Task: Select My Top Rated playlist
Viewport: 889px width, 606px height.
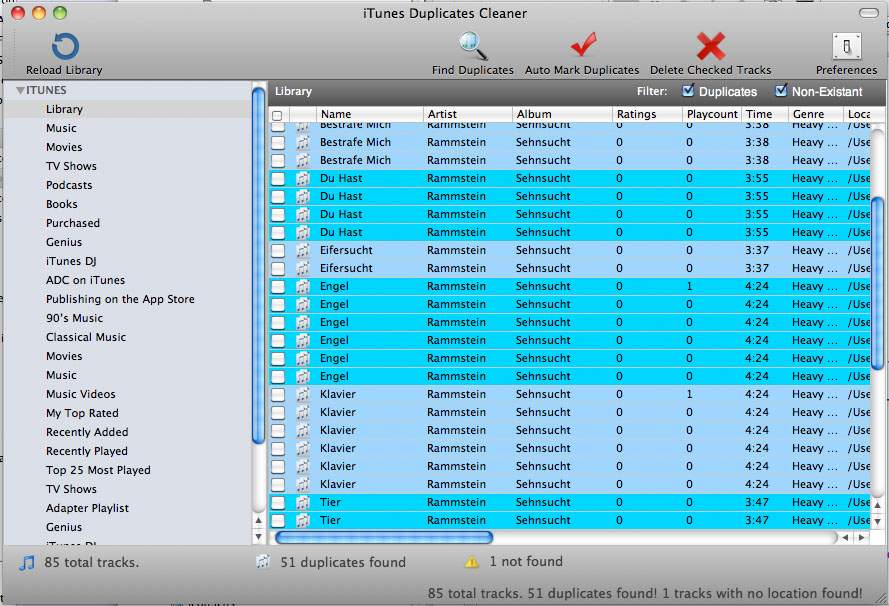Action: (82, 413)
